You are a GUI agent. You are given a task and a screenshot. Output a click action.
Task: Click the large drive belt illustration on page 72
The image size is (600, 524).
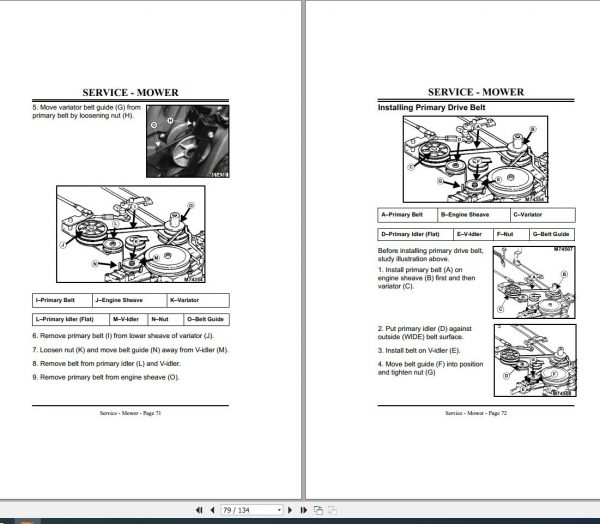tap(475, 159)
